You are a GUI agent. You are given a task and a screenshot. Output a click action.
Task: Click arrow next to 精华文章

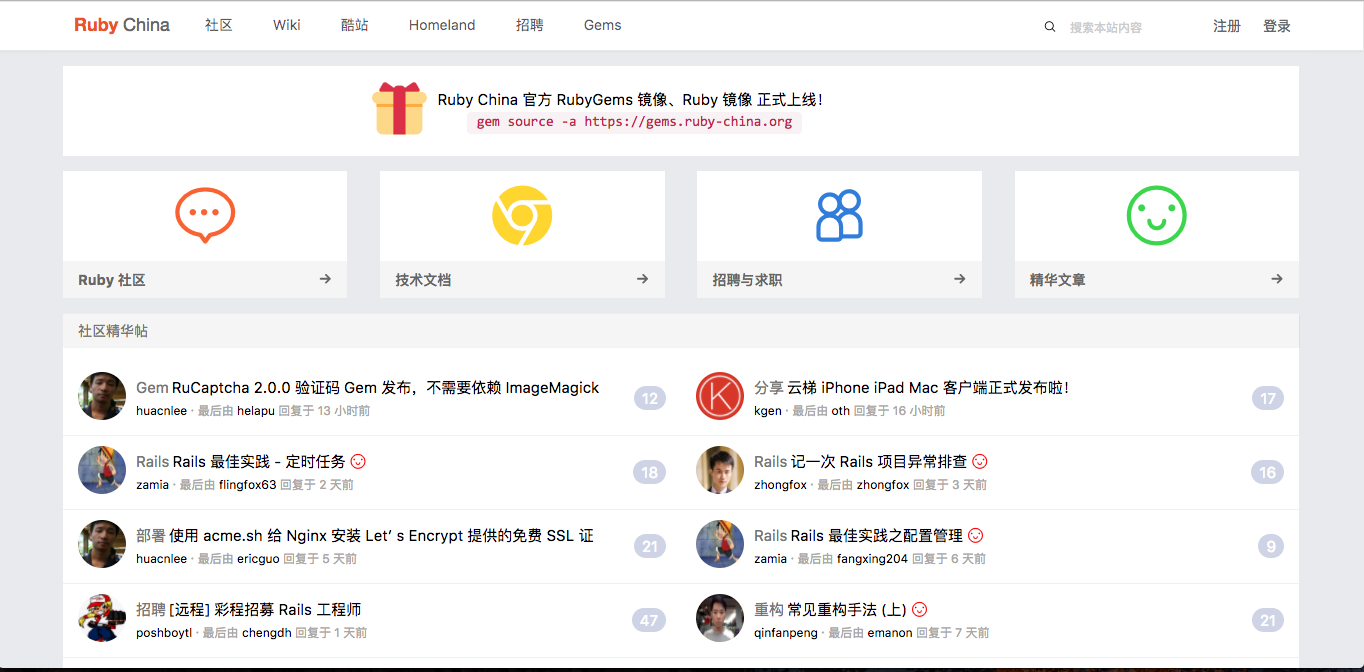pyautogui.click(x=1277, y=279)
